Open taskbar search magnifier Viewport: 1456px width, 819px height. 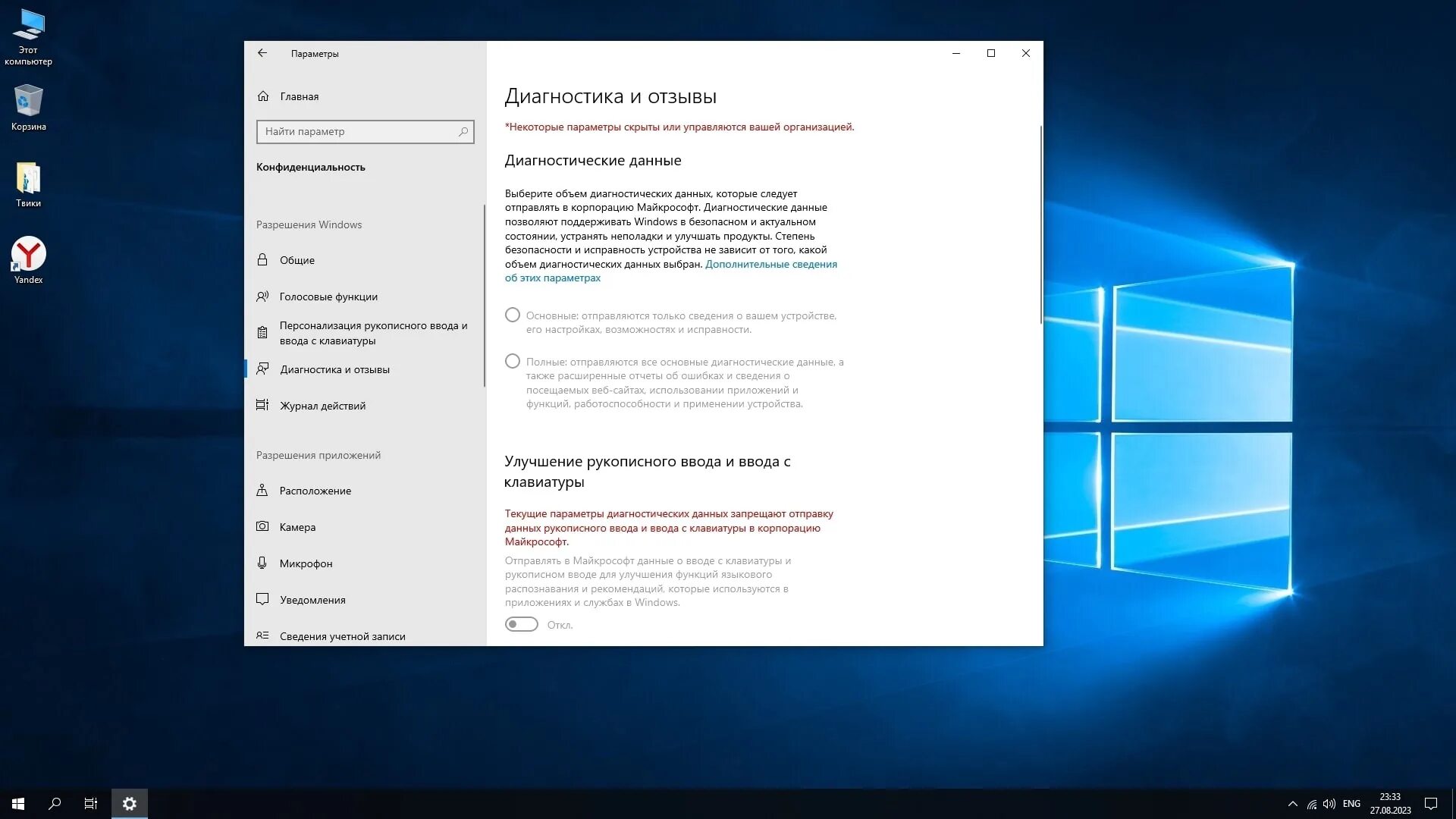pos(55,804)
